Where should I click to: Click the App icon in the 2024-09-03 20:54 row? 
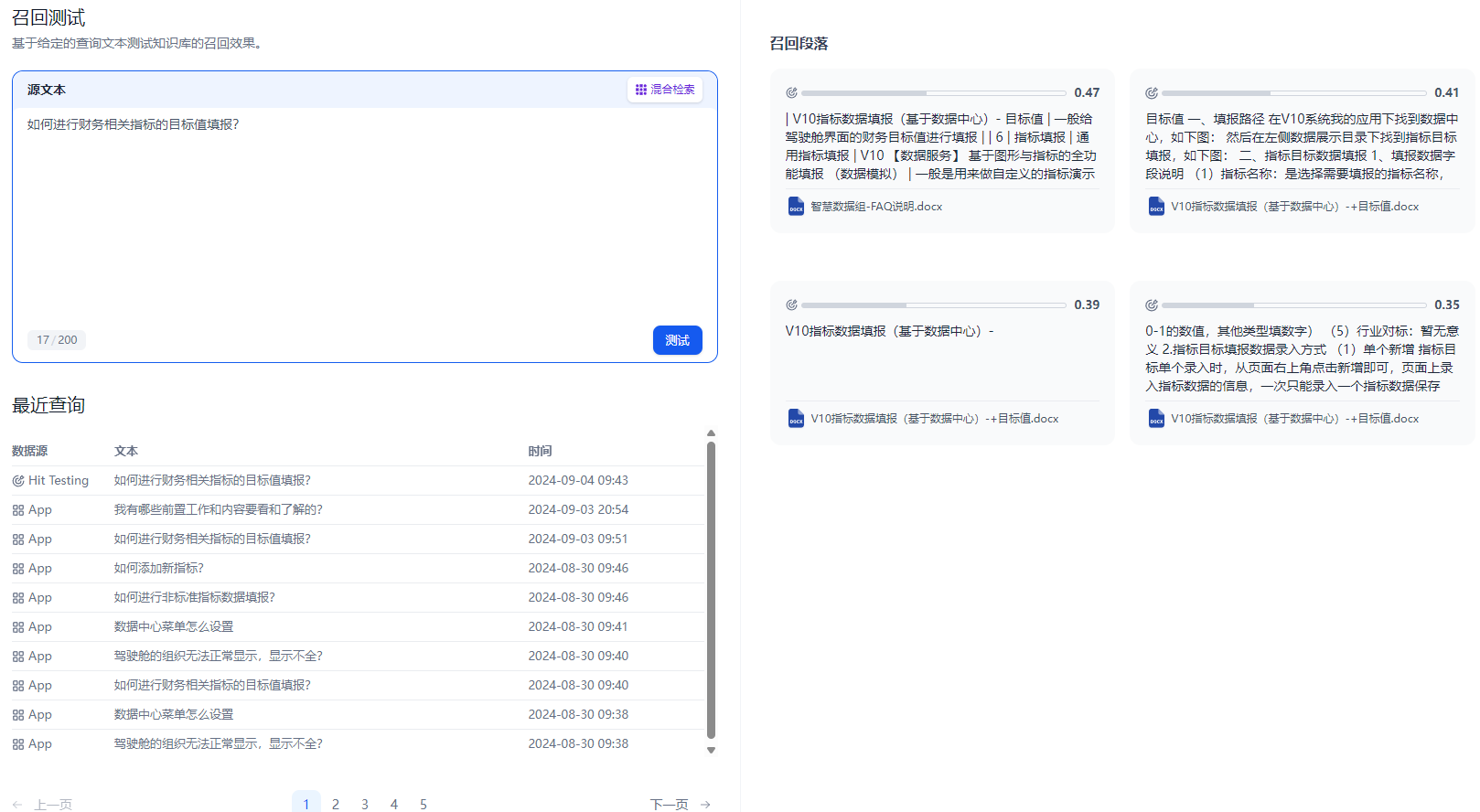click(18, 510)
